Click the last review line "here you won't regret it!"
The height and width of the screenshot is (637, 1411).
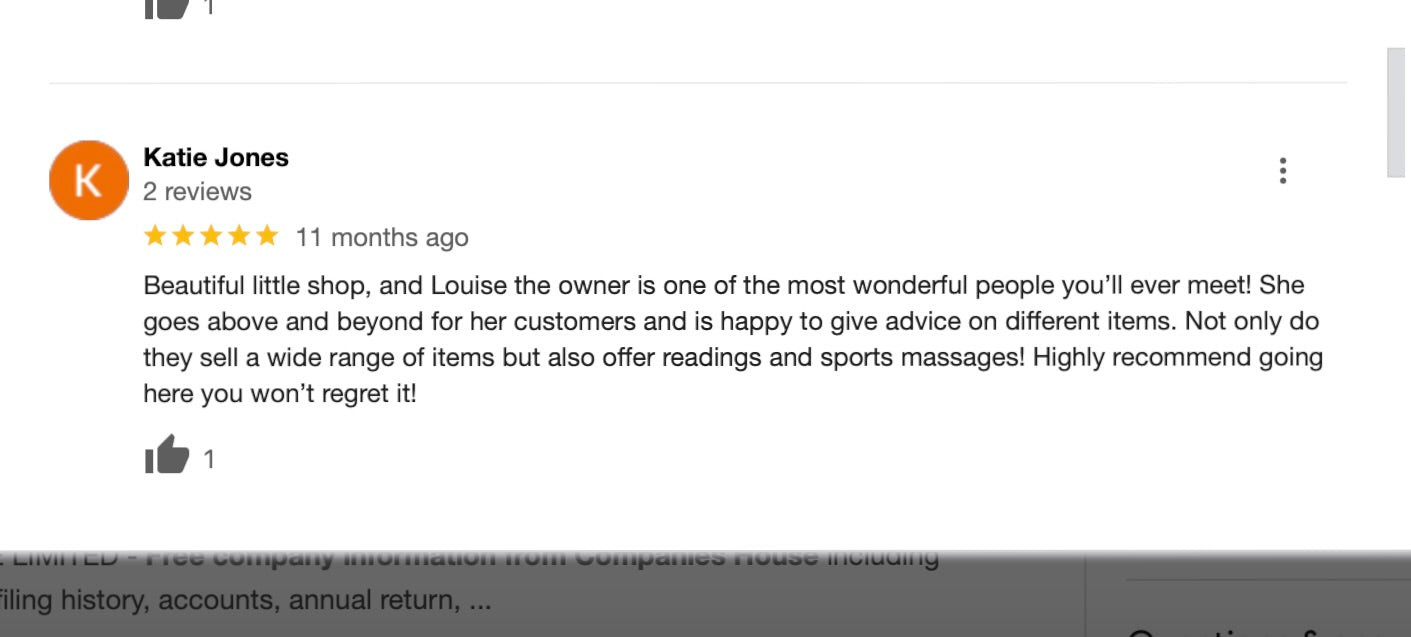[x=280, y=394]
